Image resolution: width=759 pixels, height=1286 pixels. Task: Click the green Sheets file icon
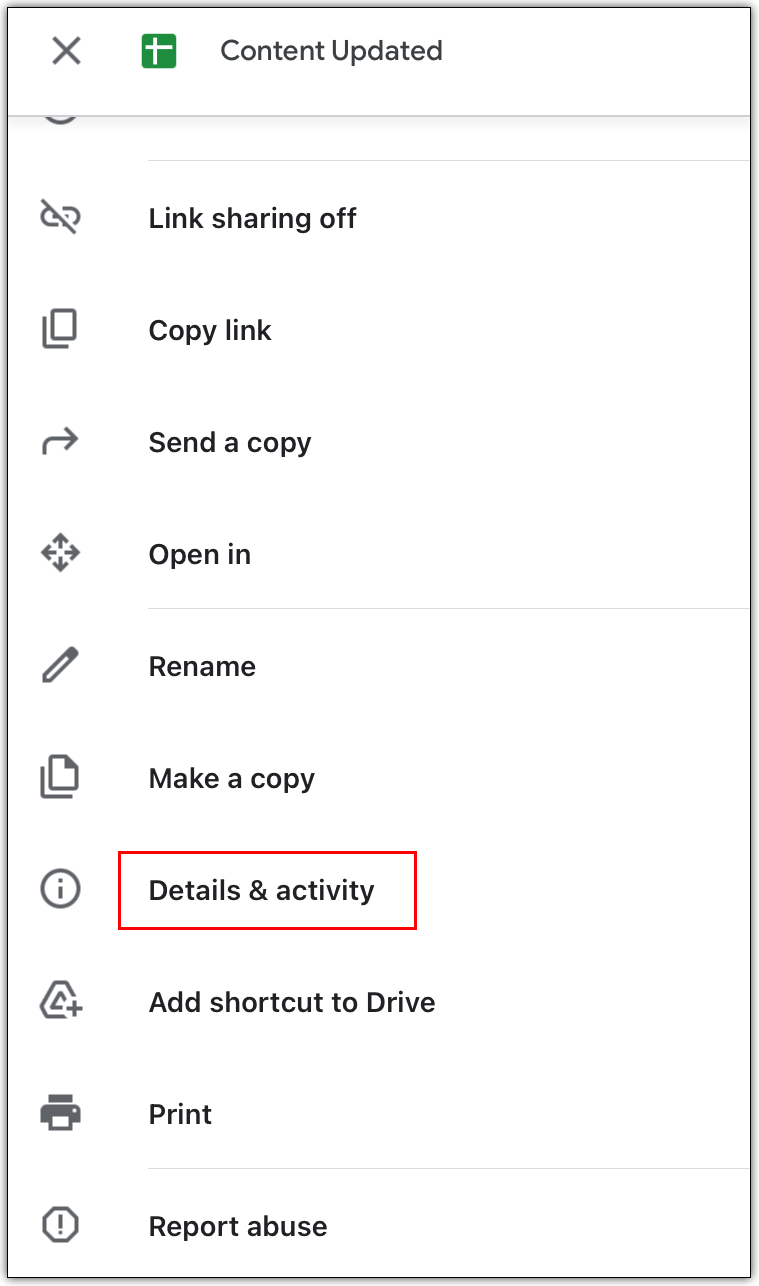coord(159,50)
